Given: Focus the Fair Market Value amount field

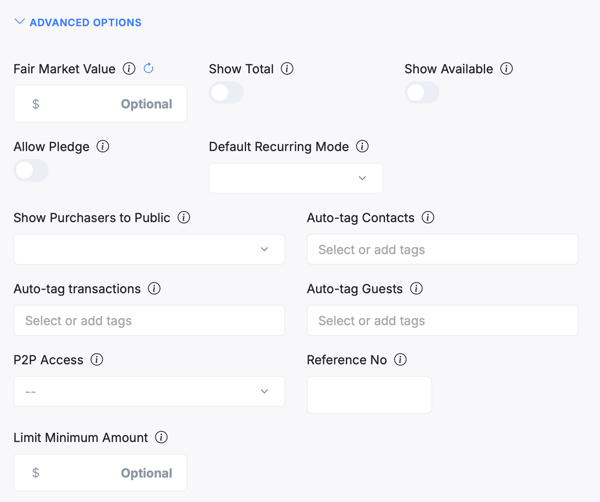Looking at the screenshot, I should [x=100, y=104].
